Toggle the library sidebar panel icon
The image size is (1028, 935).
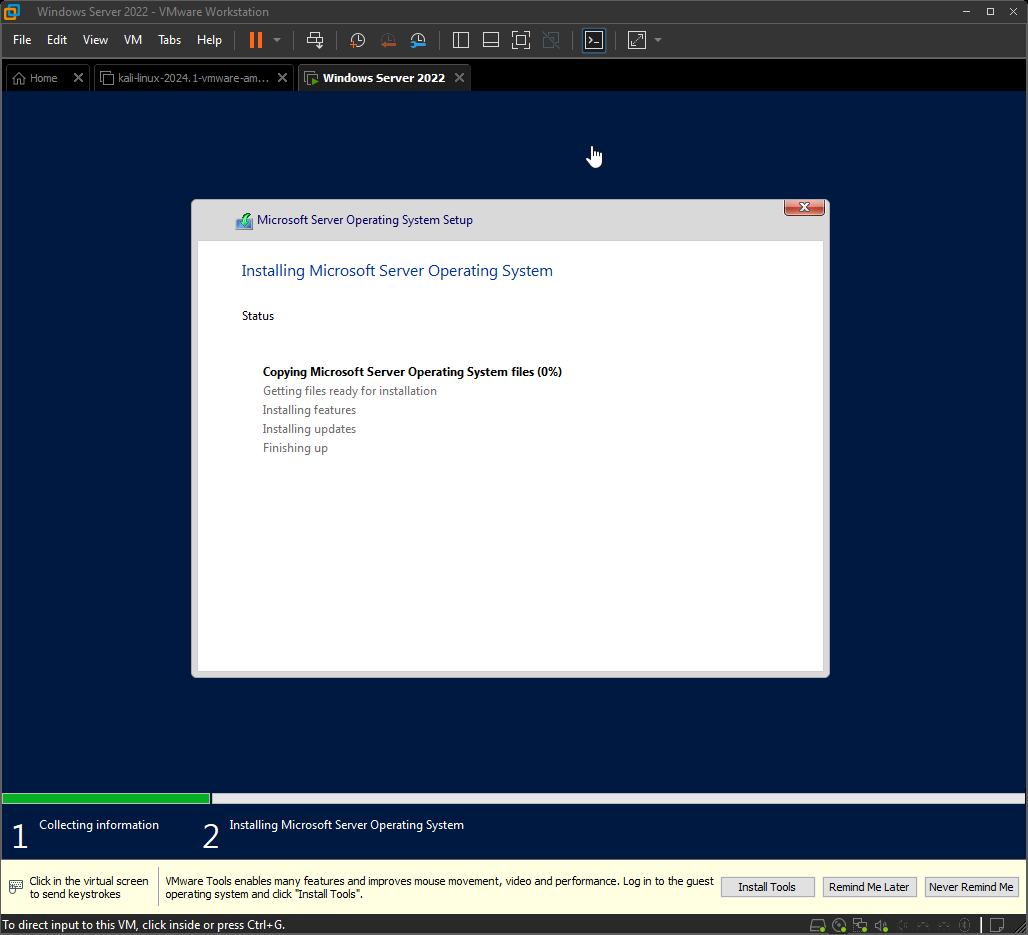point(461,40)
